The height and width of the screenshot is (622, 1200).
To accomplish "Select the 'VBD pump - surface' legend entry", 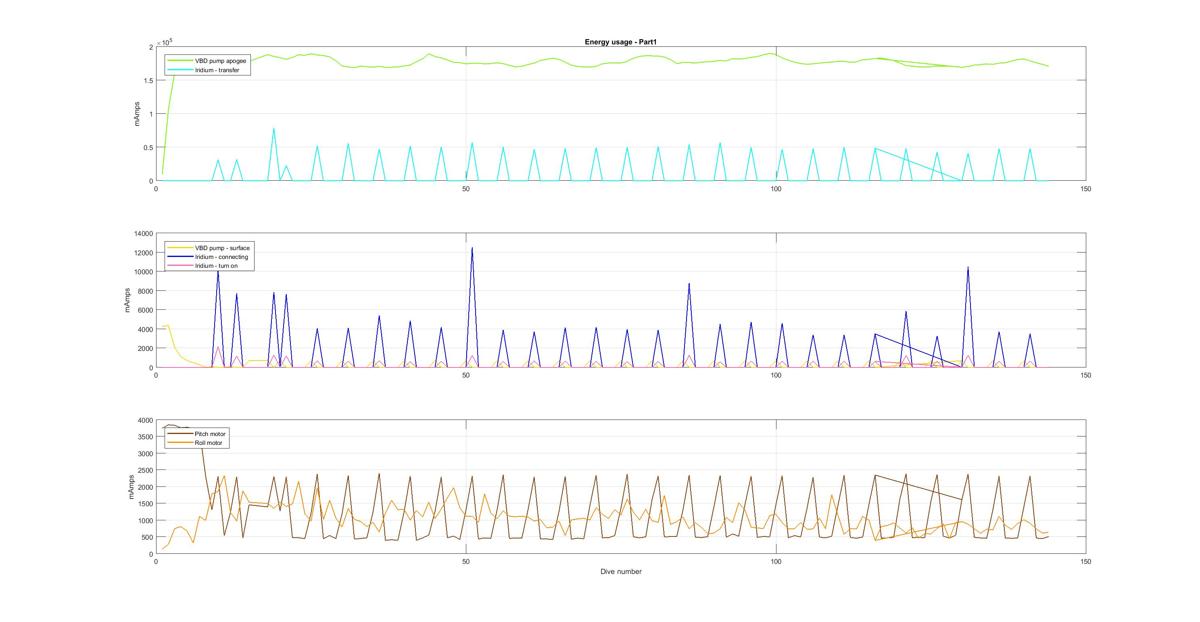I will (x=220, y=248).
